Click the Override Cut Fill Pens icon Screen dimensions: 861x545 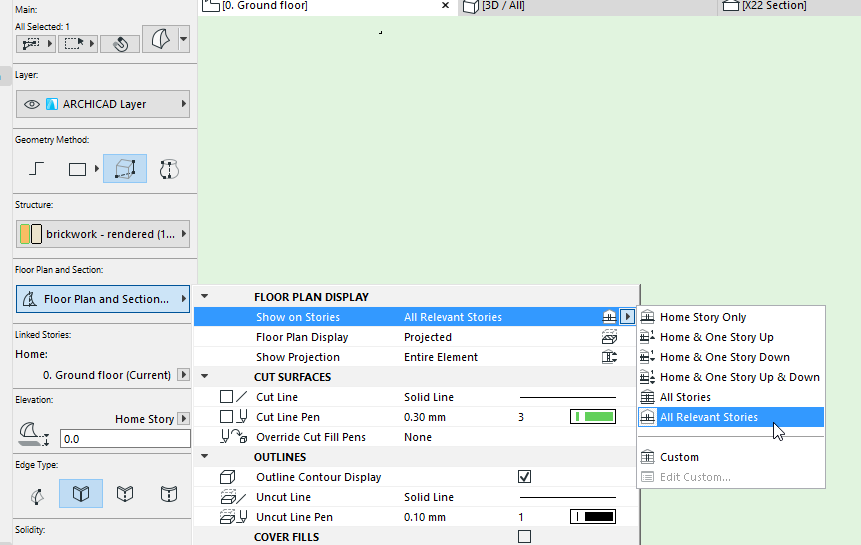coord(233,437)
